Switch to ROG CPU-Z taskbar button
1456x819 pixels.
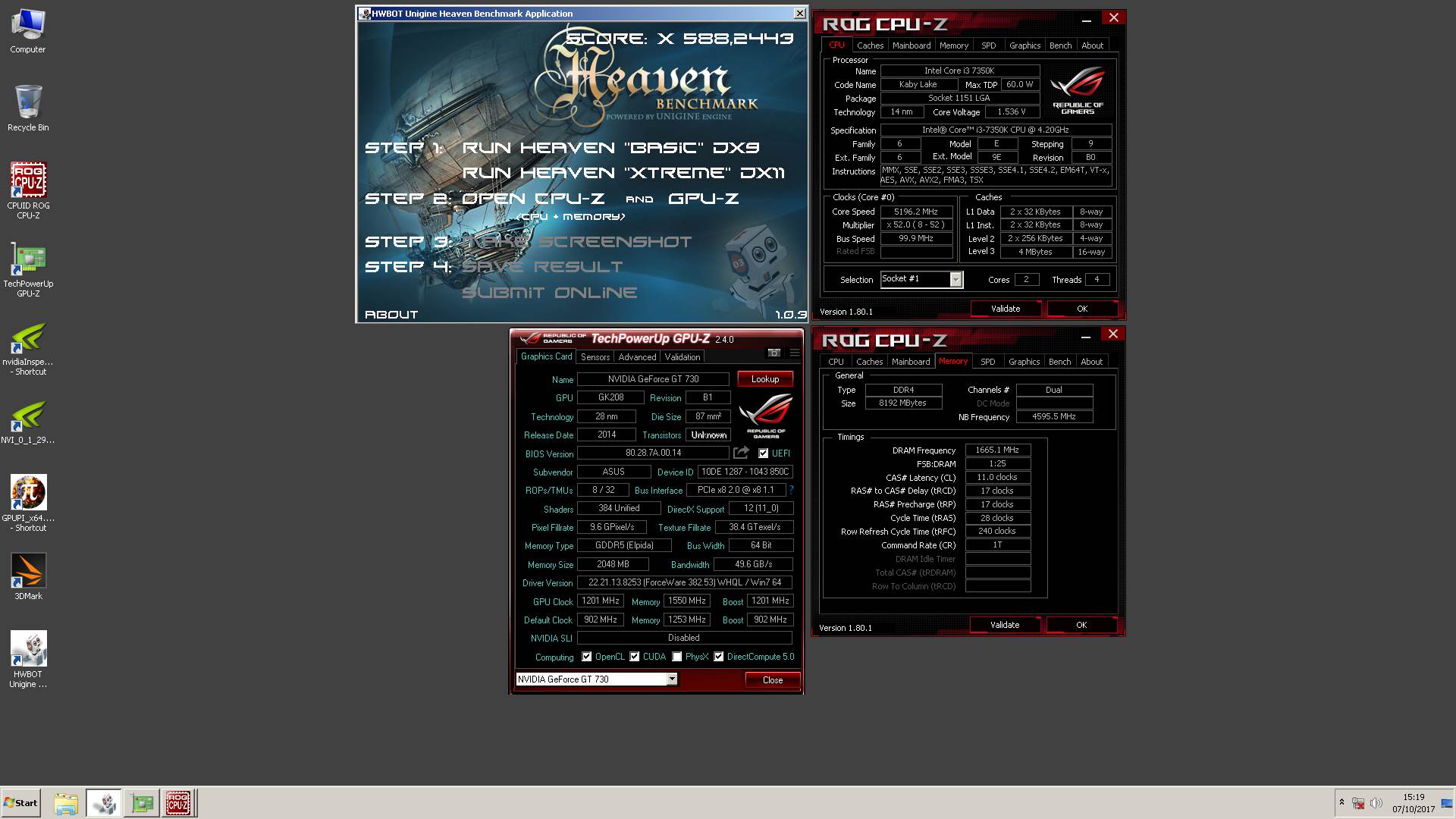tap(178, 803)
